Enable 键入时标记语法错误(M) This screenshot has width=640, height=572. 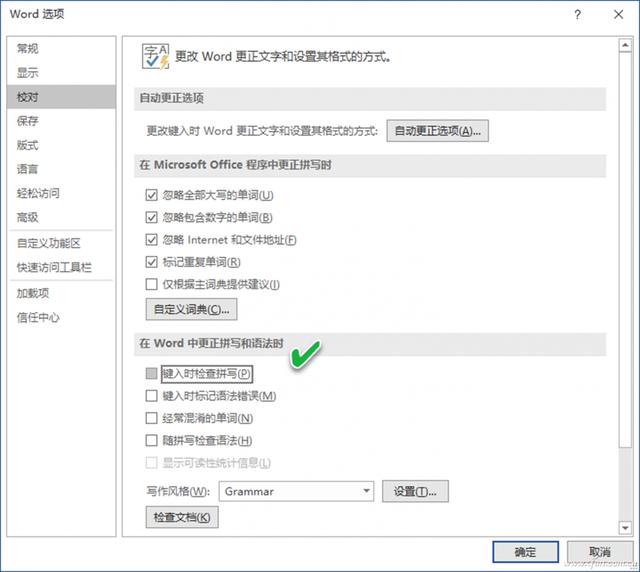click(151, 396)
